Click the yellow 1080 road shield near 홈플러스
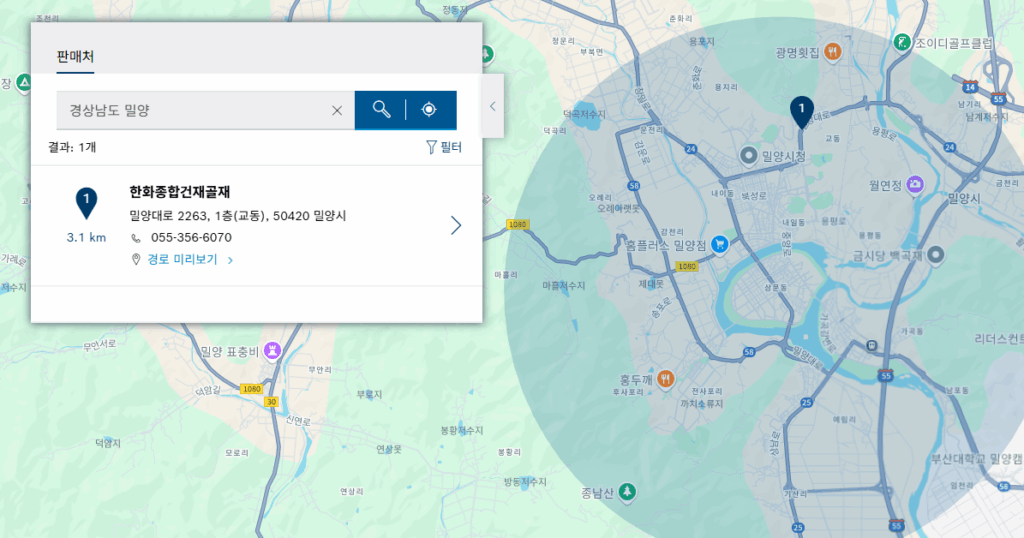This screenshot has width=1024, height=538. (x=686, y=266)
